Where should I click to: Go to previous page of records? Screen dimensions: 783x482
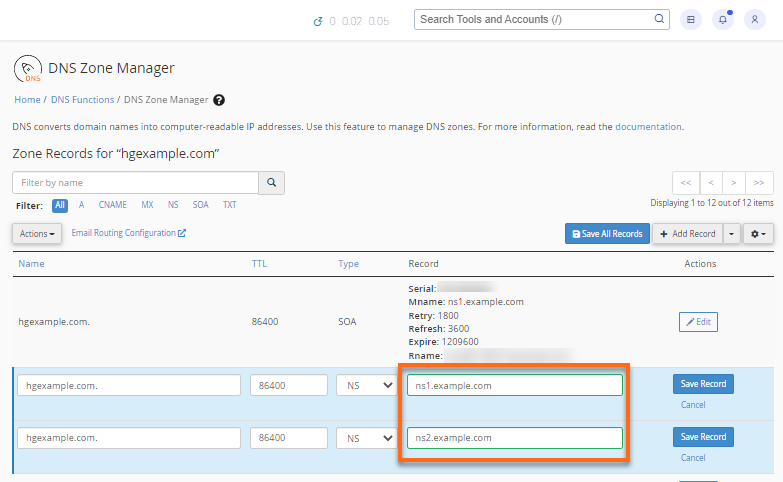point(711,183)
